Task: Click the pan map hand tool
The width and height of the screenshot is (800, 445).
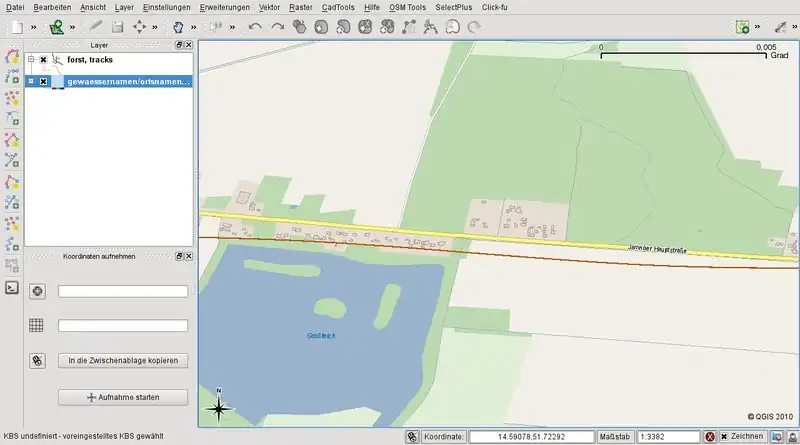Action: tap(178, 27)
